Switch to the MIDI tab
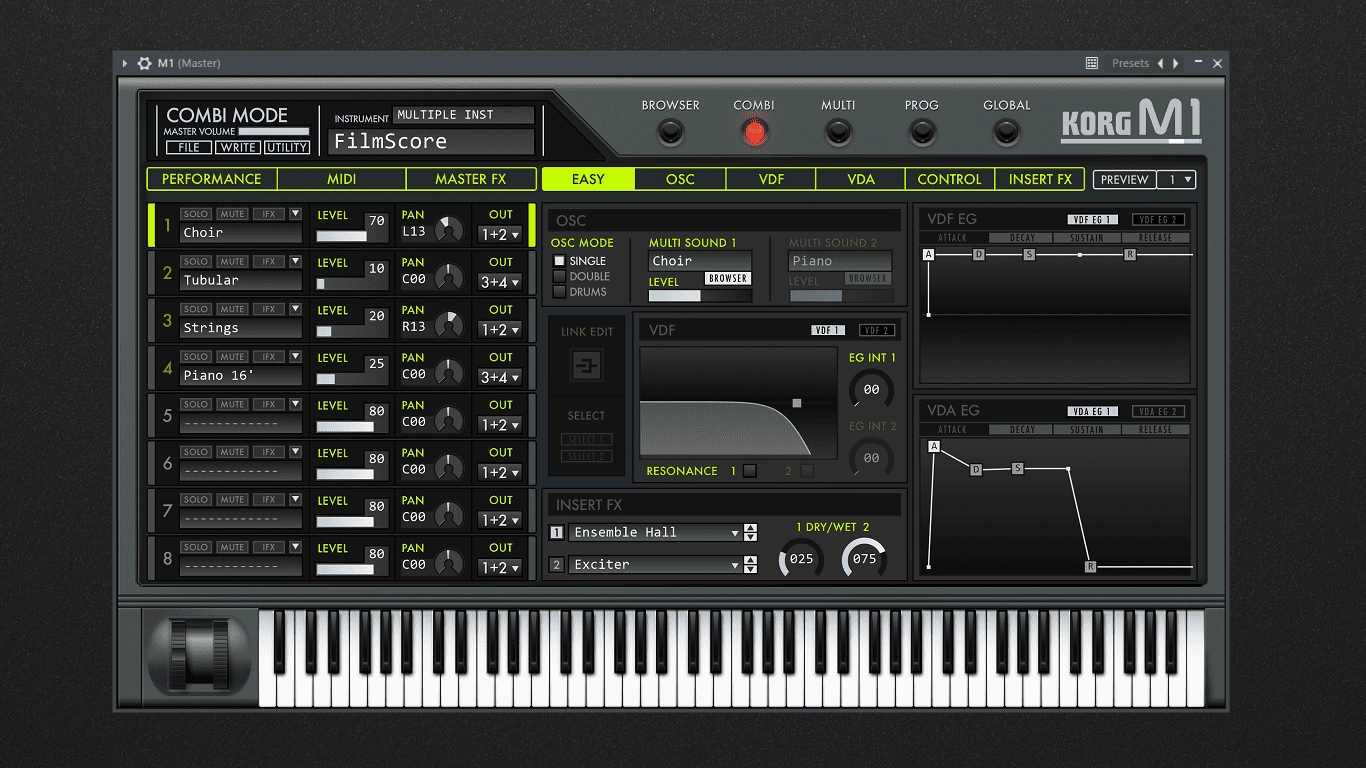 click(342, 179)
